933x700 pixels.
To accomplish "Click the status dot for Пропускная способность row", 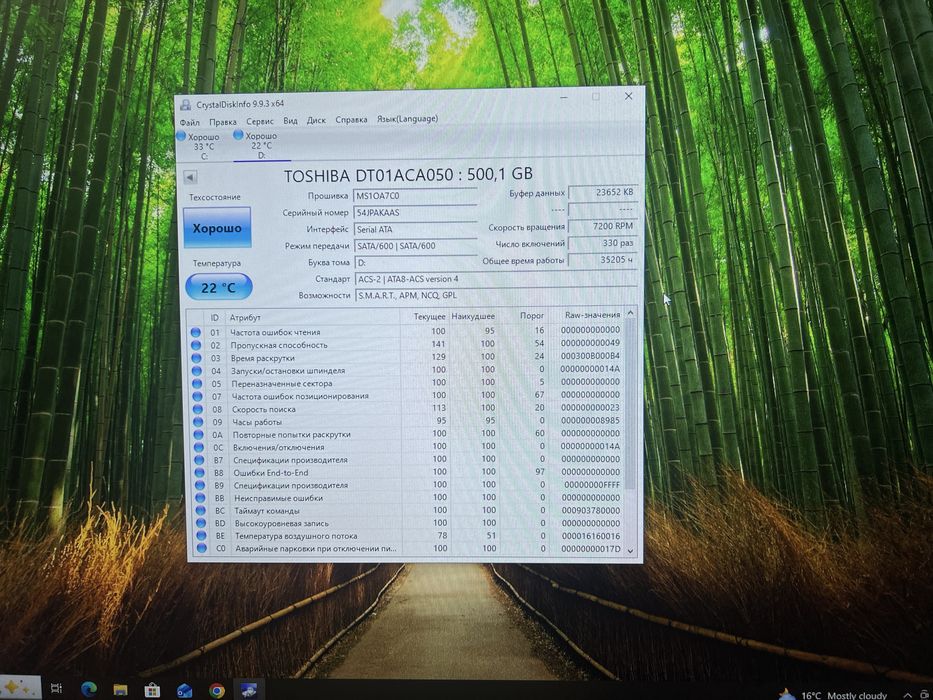I will click(196, 345).
